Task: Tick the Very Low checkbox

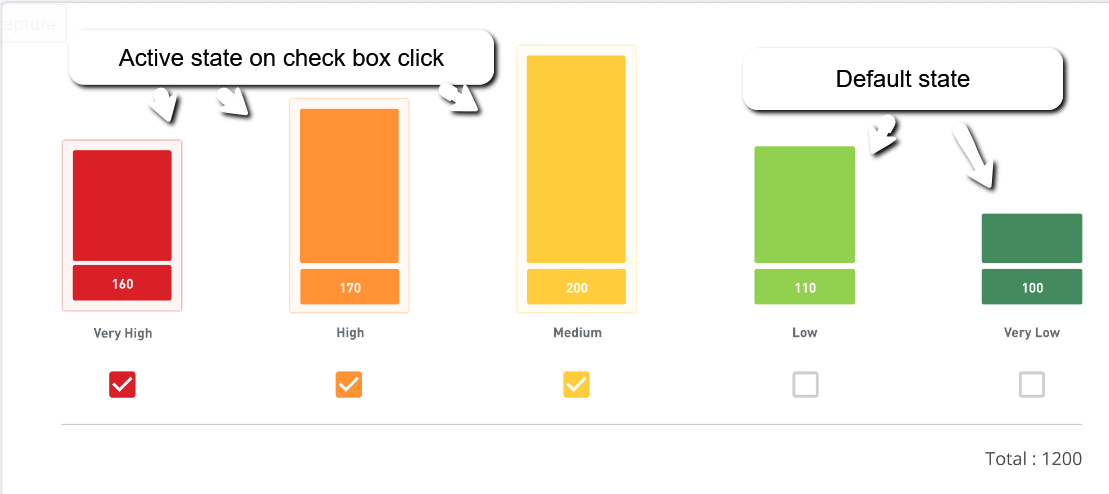Action: [1032, 385]
